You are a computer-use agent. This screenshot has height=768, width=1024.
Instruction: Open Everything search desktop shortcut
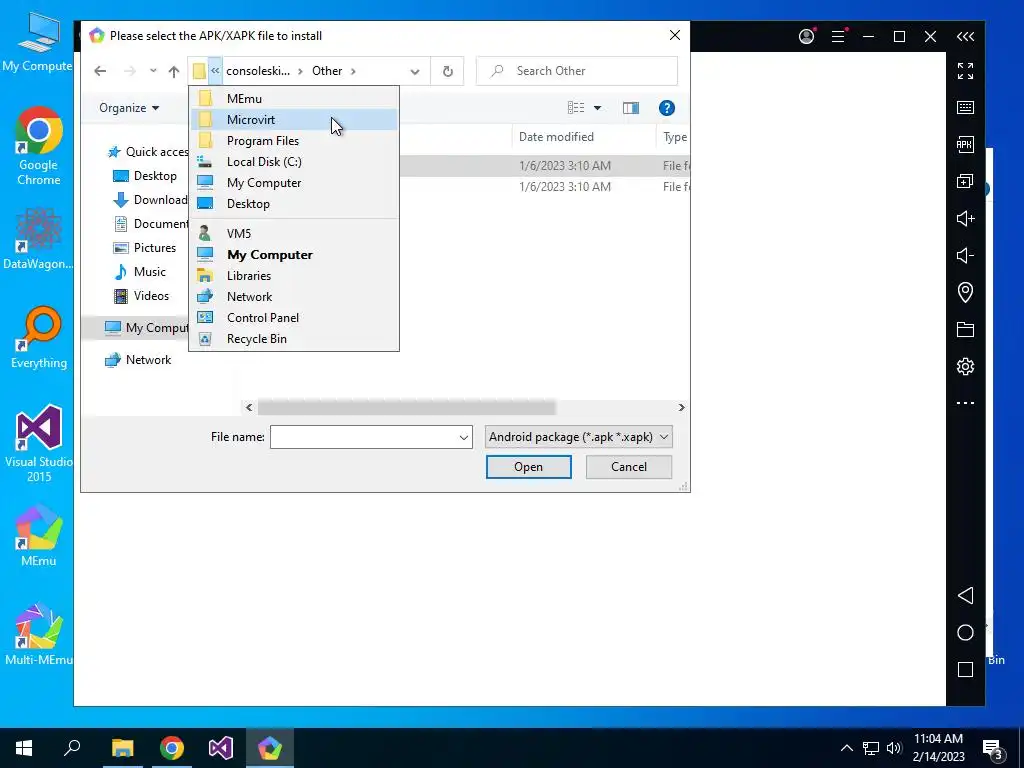(x=39, y=337)
